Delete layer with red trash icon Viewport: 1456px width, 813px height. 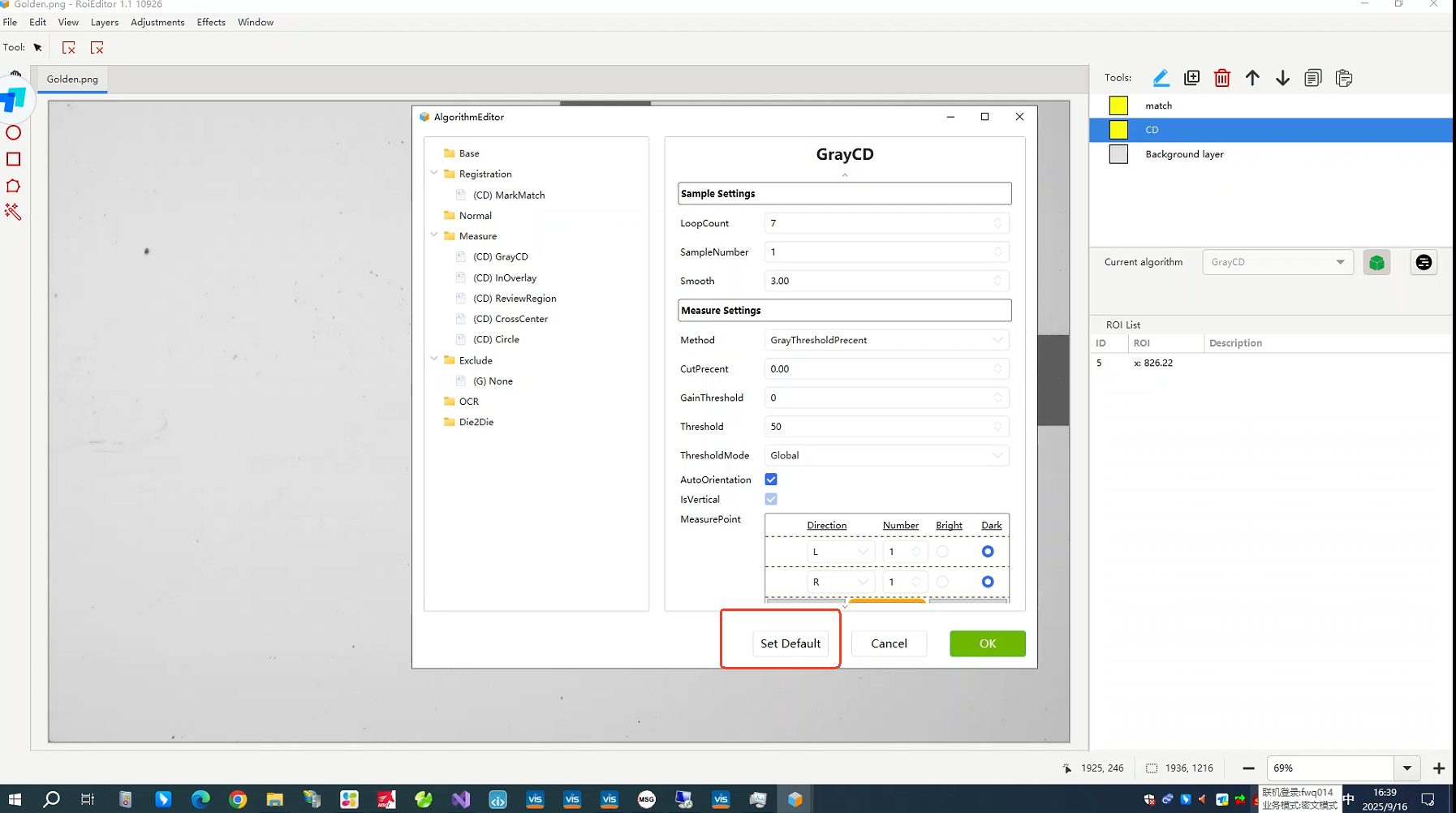(1221, 78)
